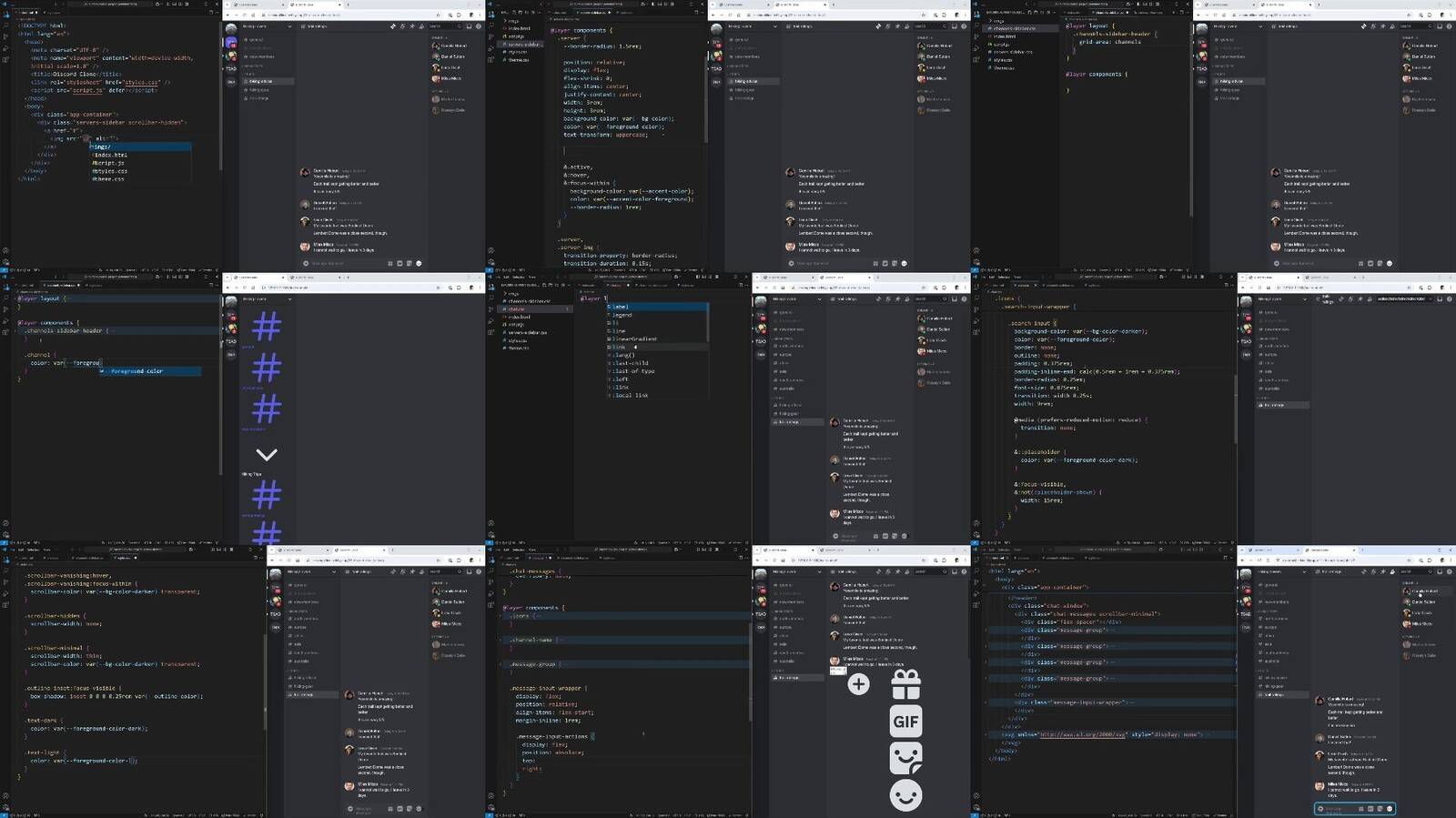Click the 'grid-area: channels' code line
1456x818 pixels.
point(1110,42)
